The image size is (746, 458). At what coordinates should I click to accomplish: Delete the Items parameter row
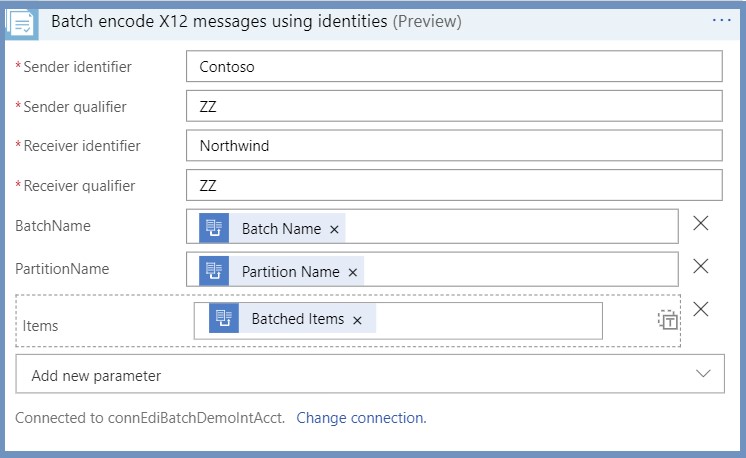[x=701, y=309]
